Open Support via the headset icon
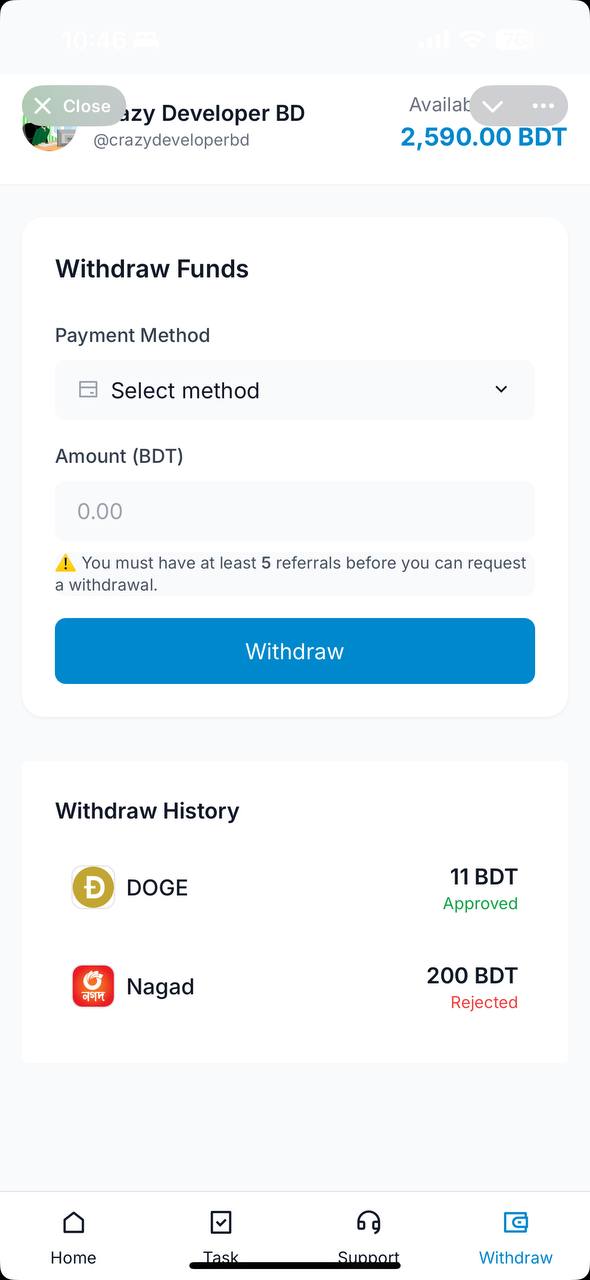The height and width of the screenshot is (1280, 590). click(x=368, y=1222)
